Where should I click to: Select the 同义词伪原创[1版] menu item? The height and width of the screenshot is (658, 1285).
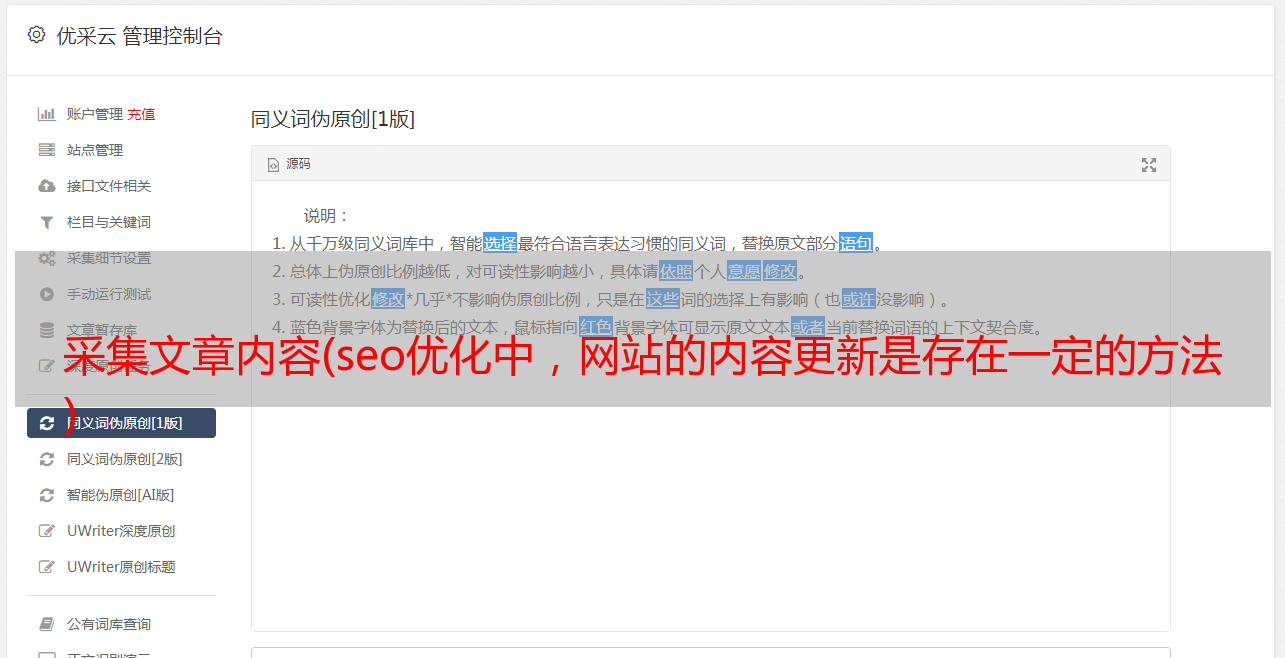(121, 423)
